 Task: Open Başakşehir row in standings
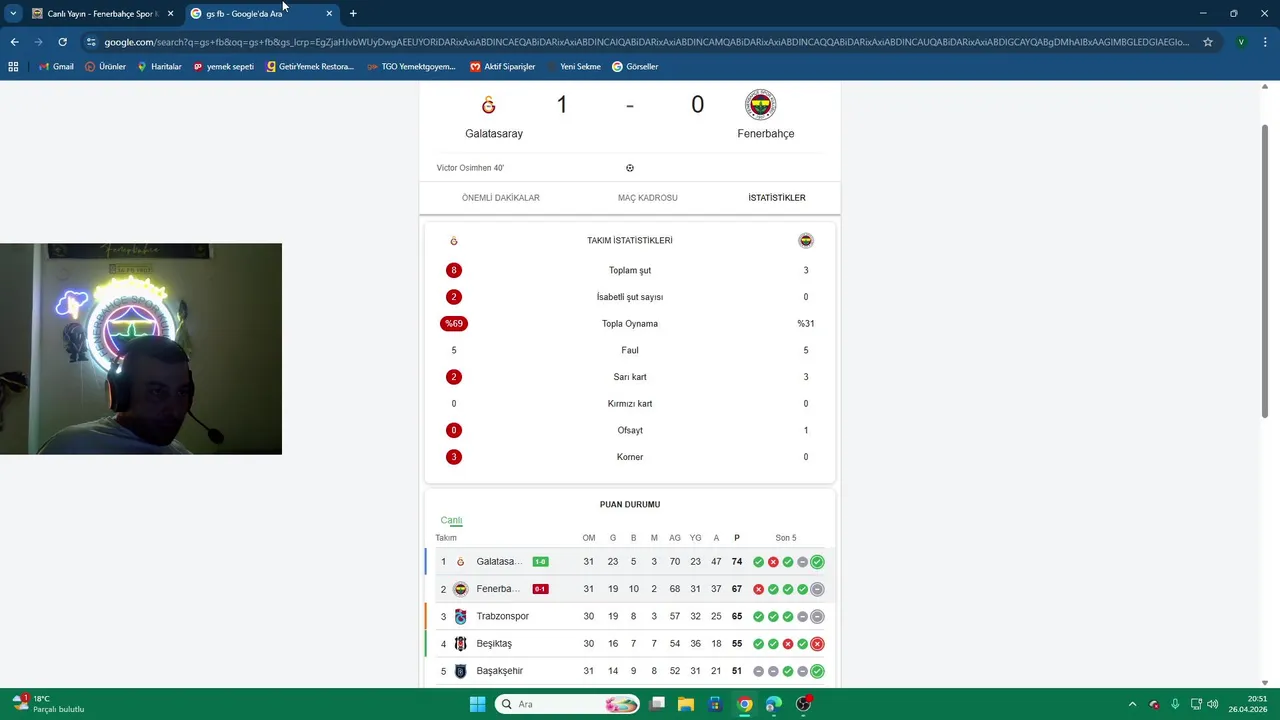[x=630, y=671]
